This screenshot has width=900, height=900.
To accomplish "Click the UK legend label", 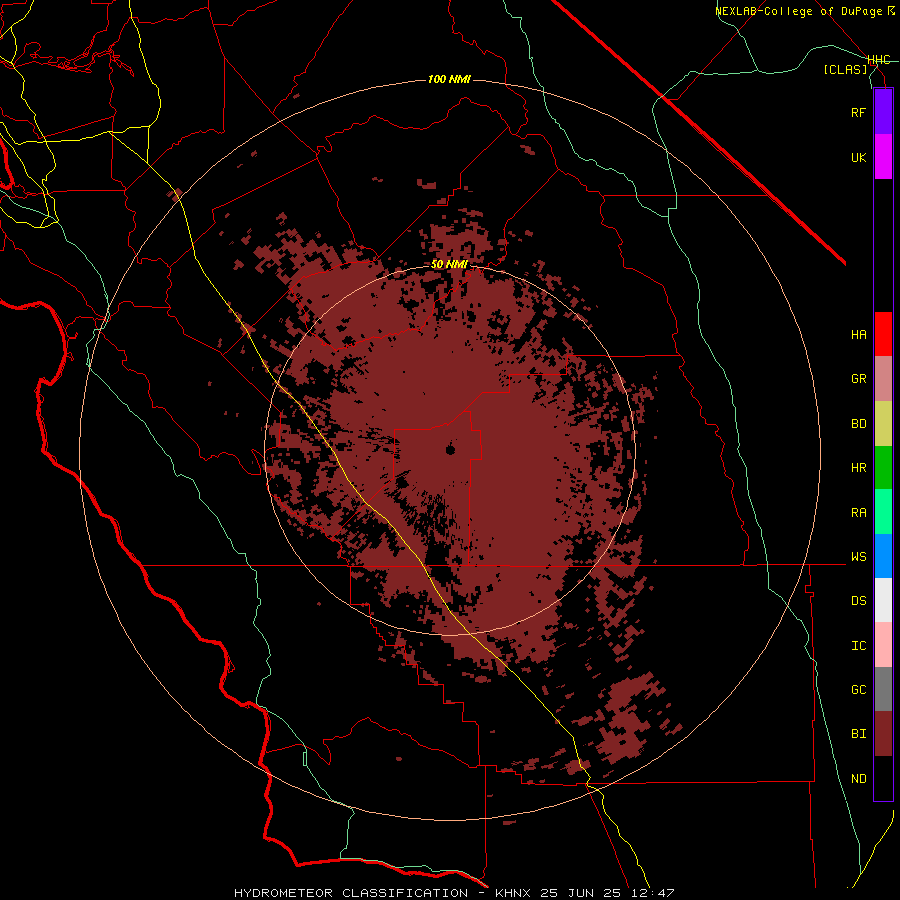I will 858,157.
